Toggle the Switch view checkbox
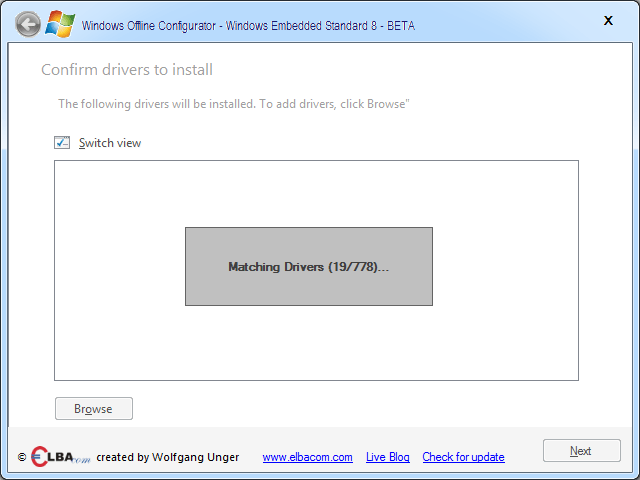 point(62,142)
